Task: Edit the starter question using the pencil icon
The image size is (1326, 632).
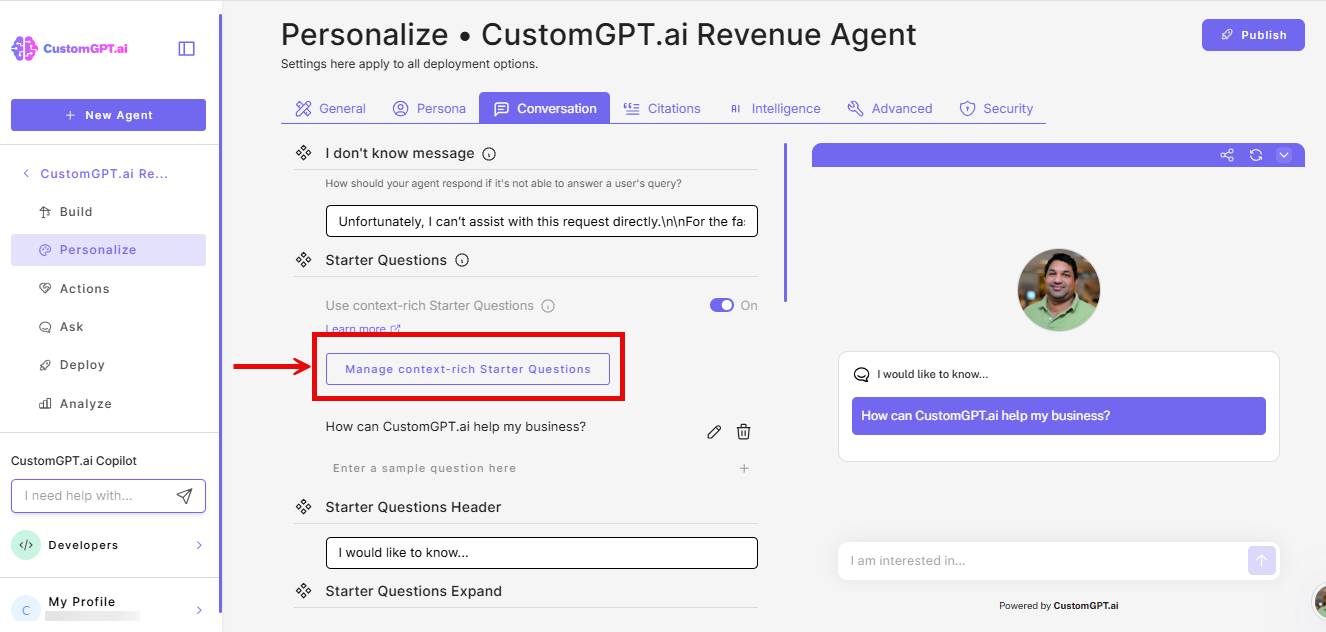Action: (x=713, y=430)
